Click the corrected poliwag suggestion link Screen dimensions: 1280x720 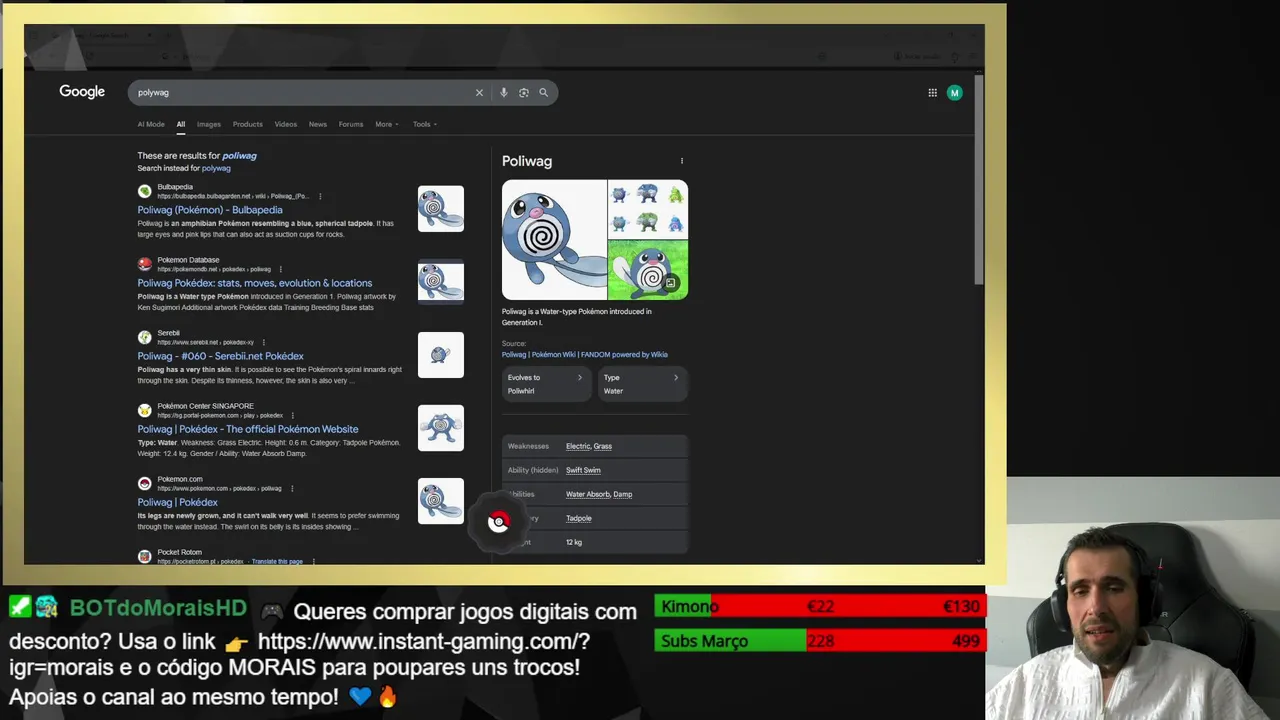[x=239, y=156]
